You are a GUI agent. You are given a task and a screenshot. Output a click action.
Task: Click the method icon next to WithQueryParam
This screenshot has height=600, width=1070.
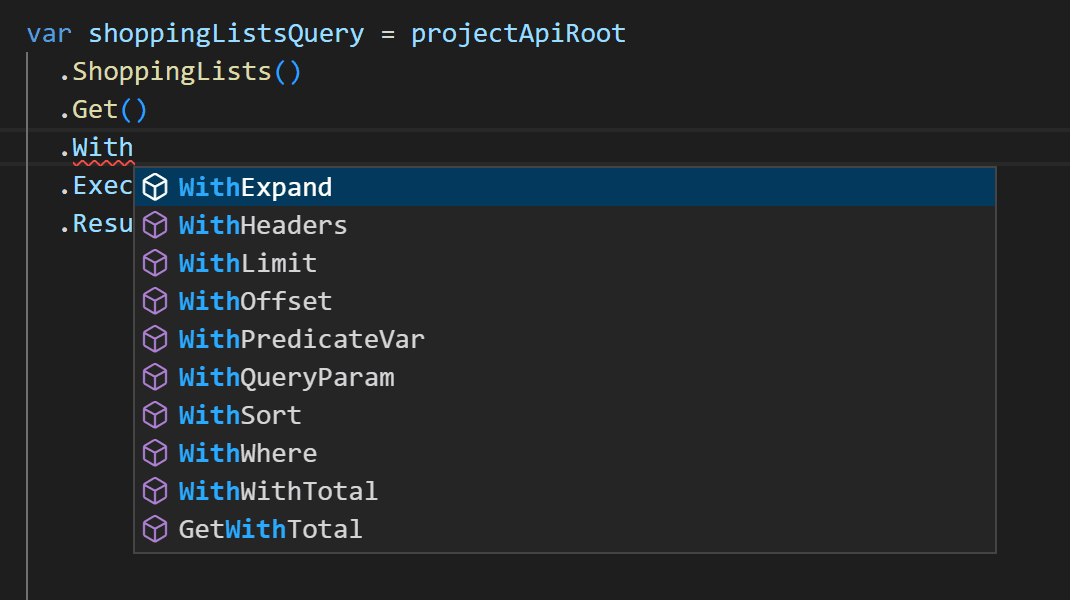pyautogui.click(x=156, y=376)
